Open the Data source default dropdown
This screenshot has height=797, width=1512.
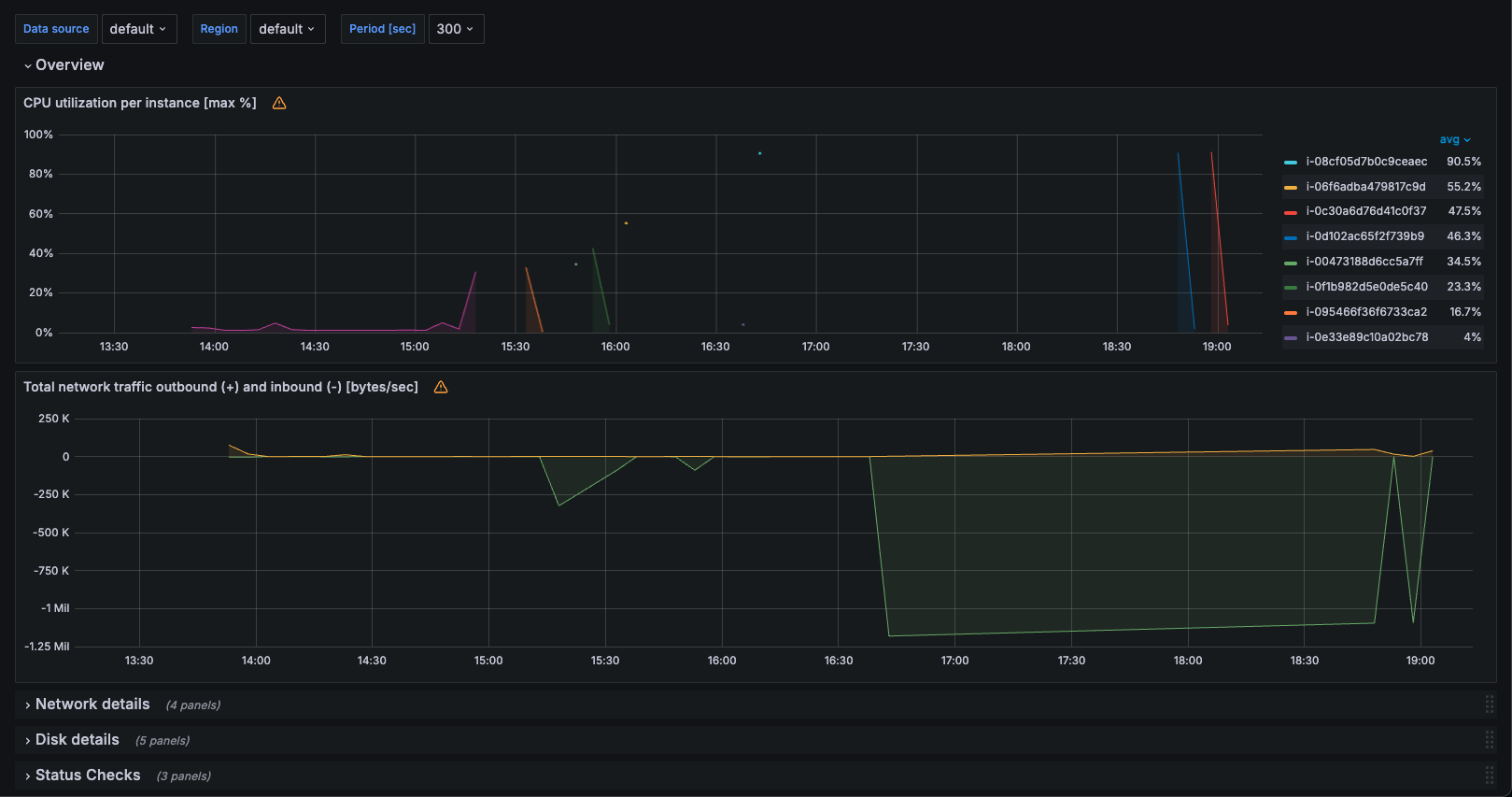click(x=138, y=29)
